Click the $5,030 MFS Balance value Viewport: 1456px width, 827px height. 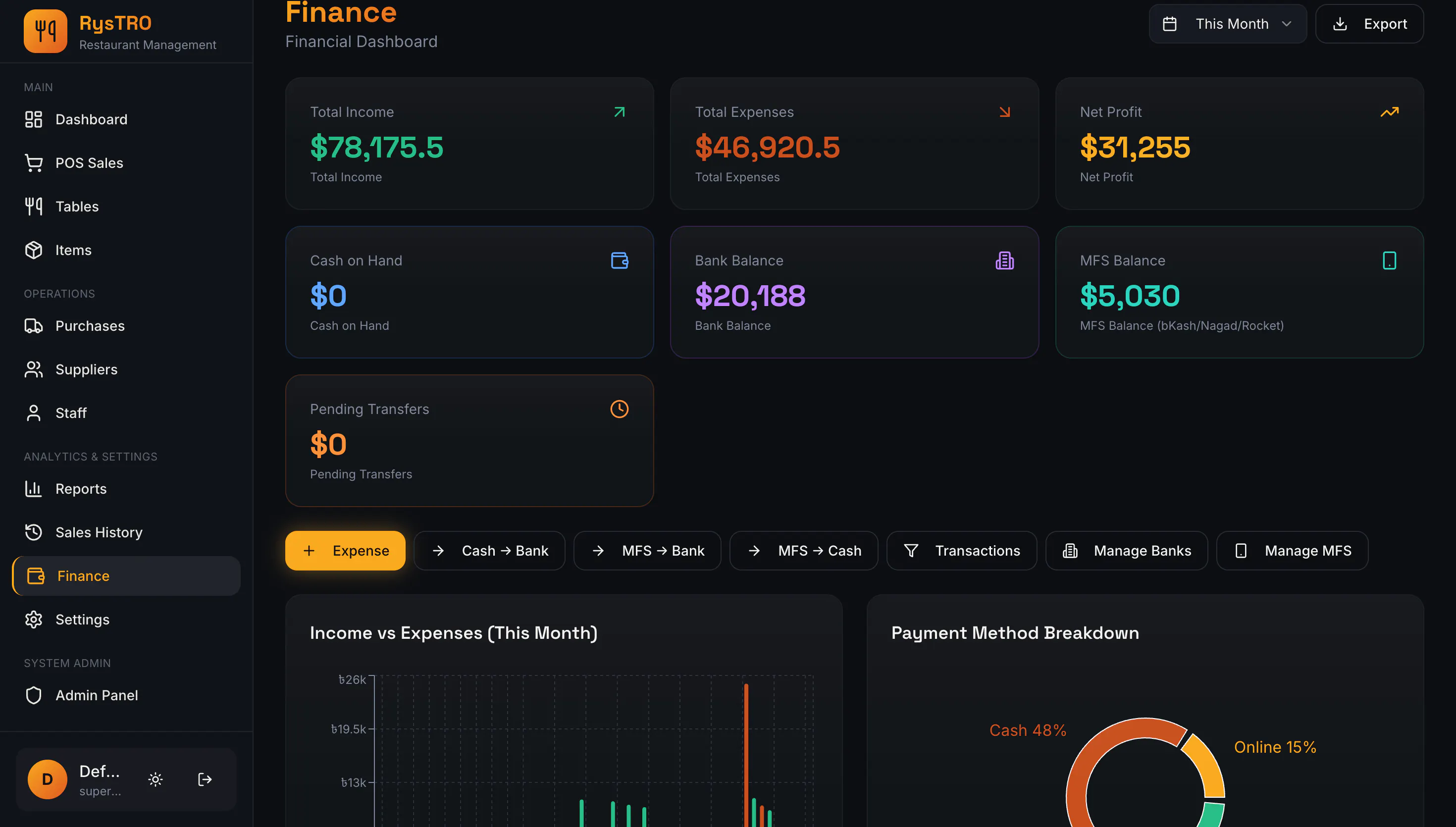click(1130, 296)
